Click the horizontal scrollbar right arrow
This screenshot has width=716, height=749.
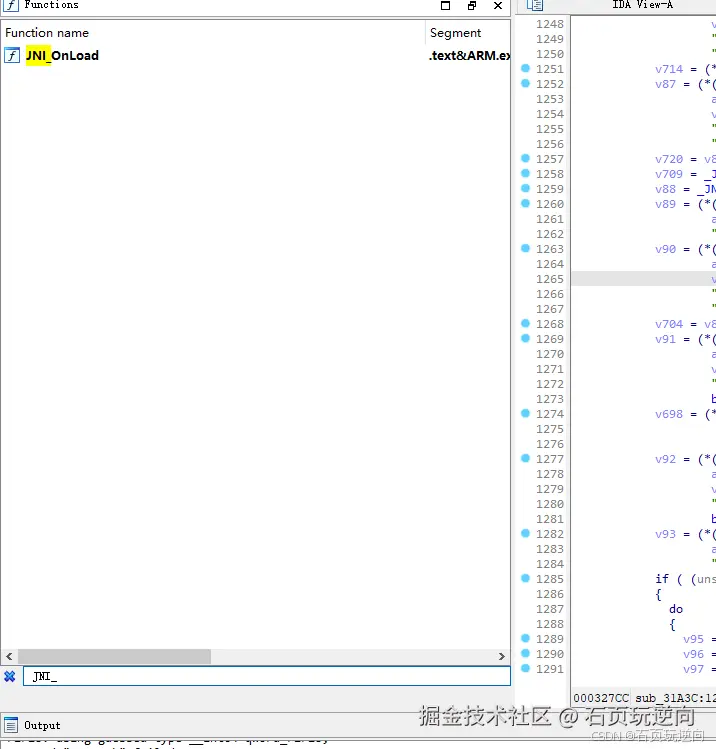click(502, 656)
